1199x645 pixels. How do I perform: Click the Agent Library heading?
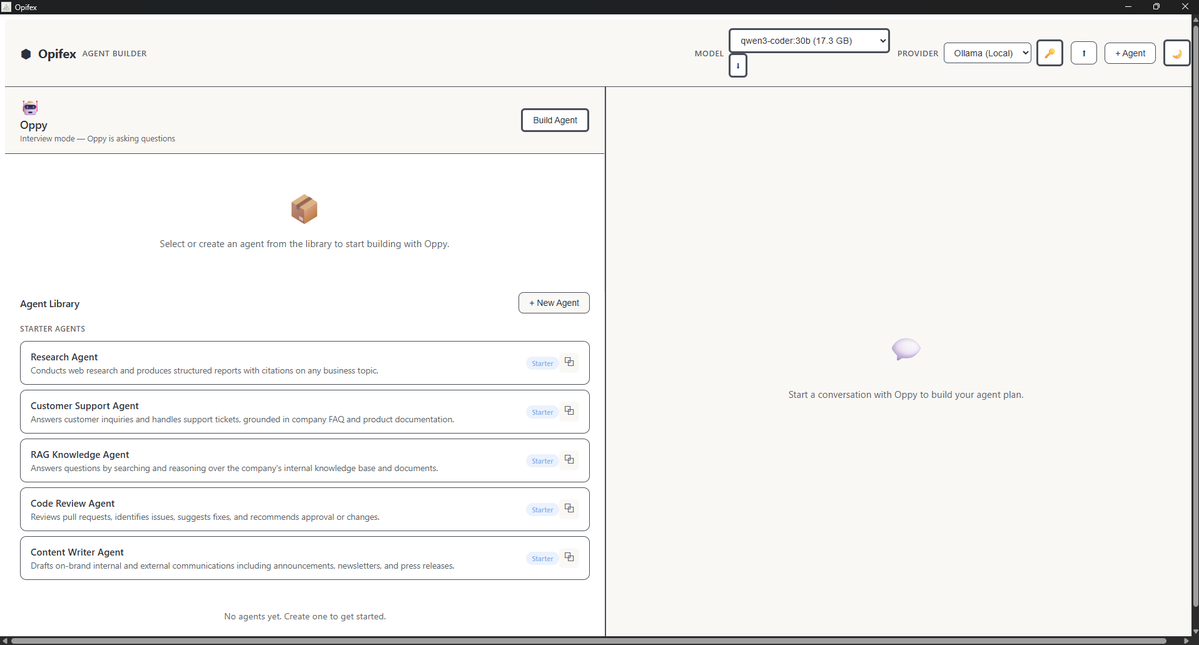tap(50, 303)
